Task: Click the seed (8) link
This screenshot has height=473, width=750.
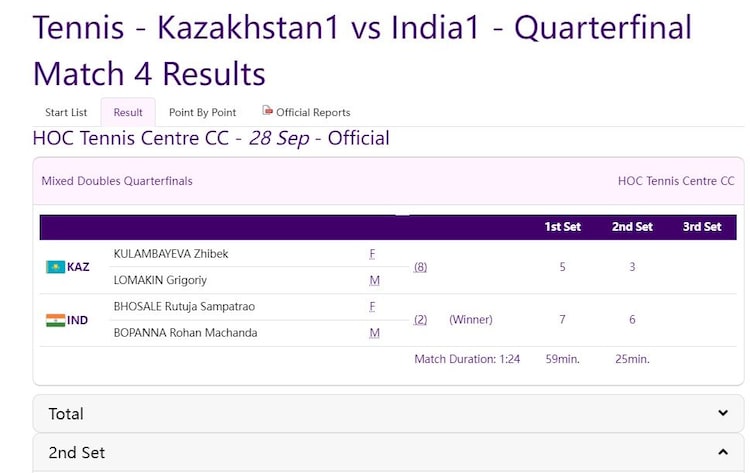Action: click(x=420, y=267)
